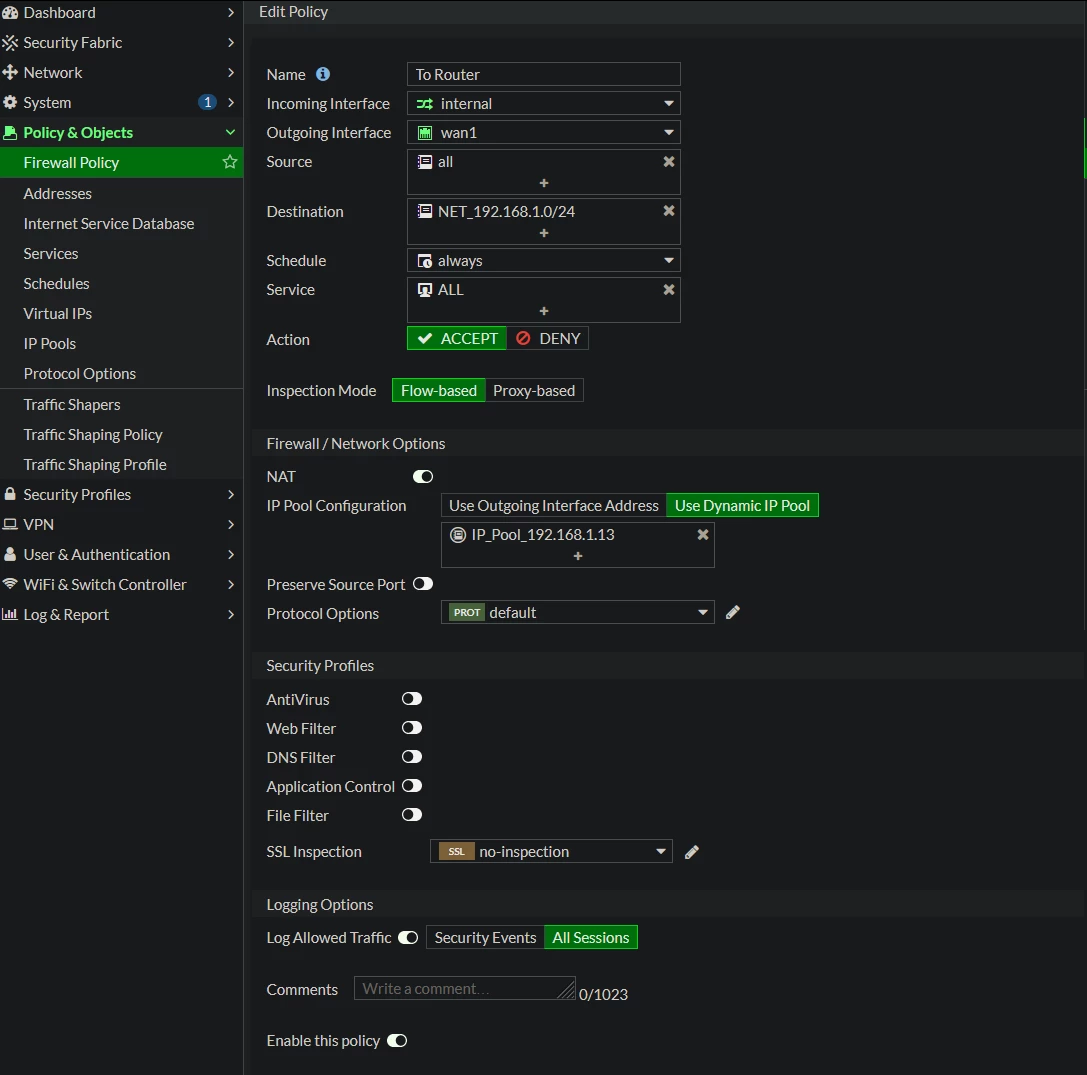Open the Outgoing Interface dropdown
Screen dimensions: 1087x1075
pyautogui.click(x=544, y=132)
